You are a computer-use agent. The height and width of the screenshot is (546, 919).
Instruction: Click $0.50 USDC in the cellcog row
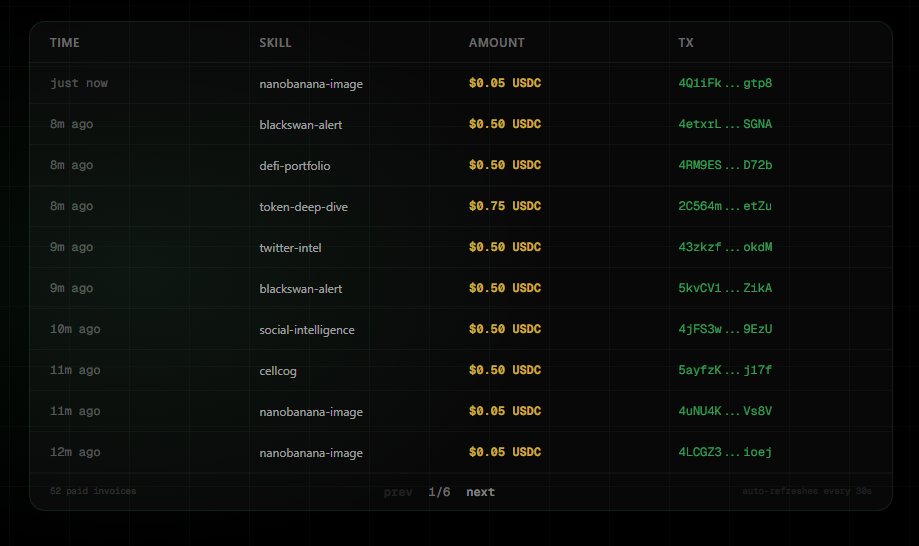pyautogui.click(x=505, y=370)
